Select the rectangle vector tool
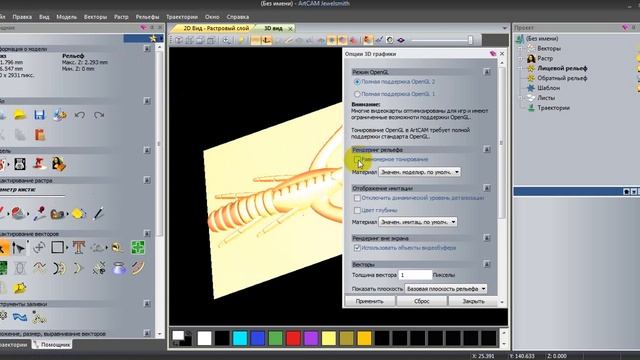640x360 pixels. pyautogui.click(x=57, y=248)
